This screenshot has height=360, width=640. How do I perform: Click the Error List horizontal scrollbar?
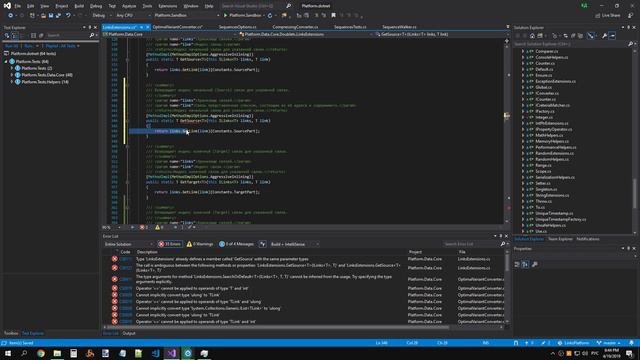pos(278,327)
